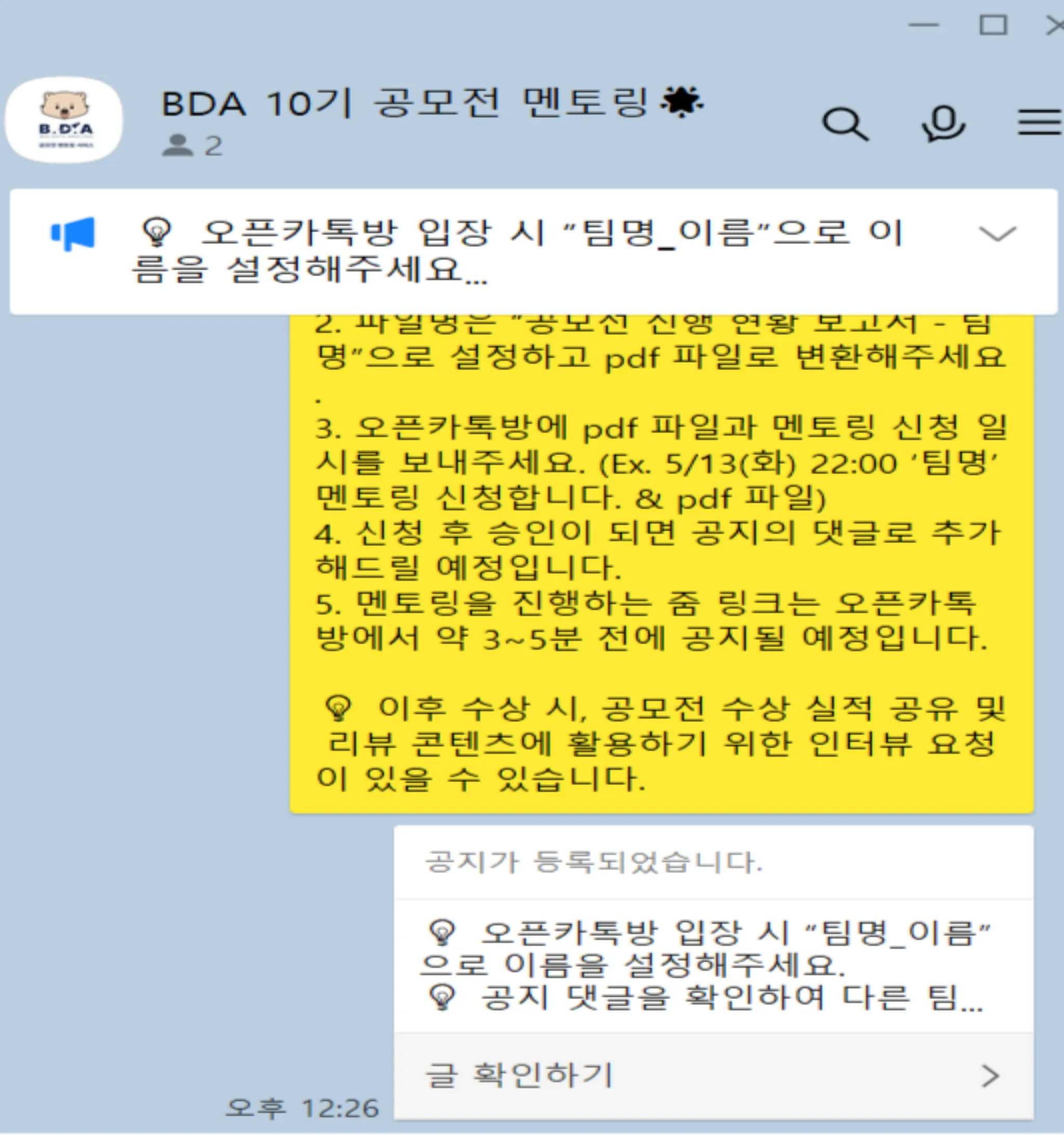The image size is (1064, 1135).
Task: Maximize the chat window
Action: coord(993,25)
